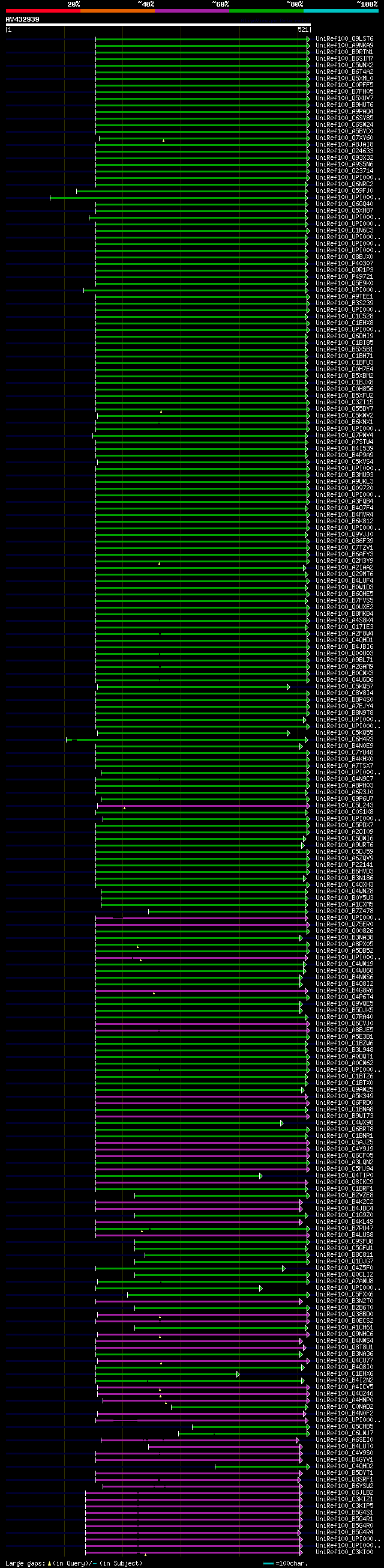Open hit UniRef100_C6H4R3
This screenshot has width=384, height=1568.
click(x=344, y=740)
